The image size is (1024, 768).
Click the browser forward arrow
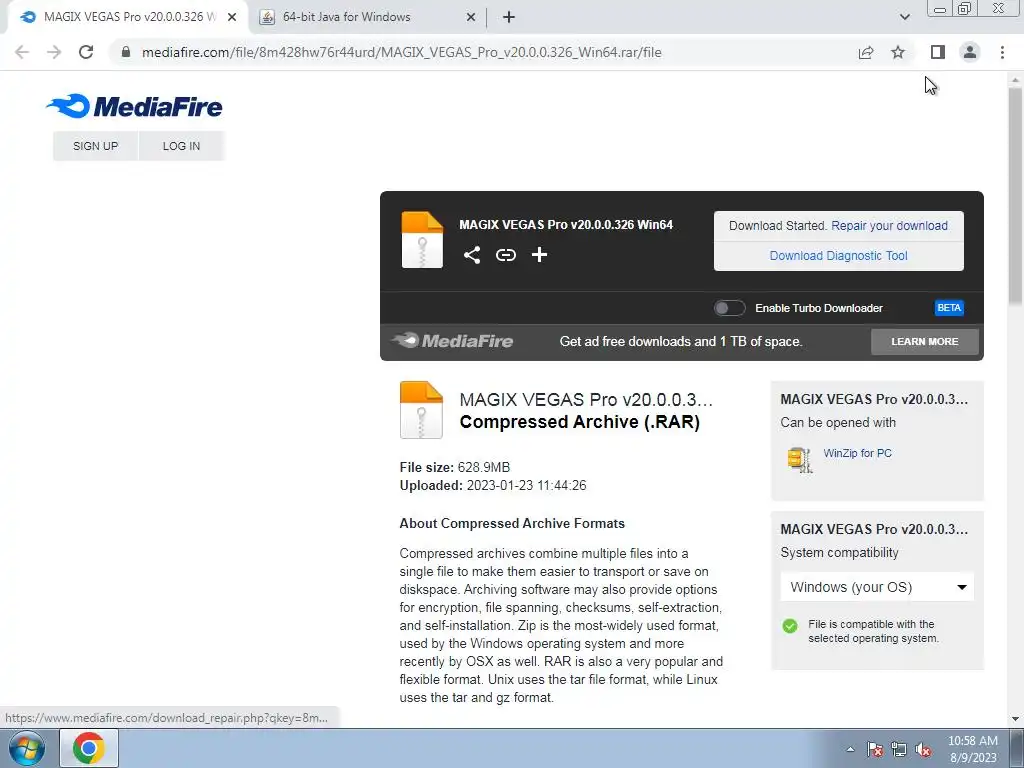pyautogui.click(x=54, y=52)
